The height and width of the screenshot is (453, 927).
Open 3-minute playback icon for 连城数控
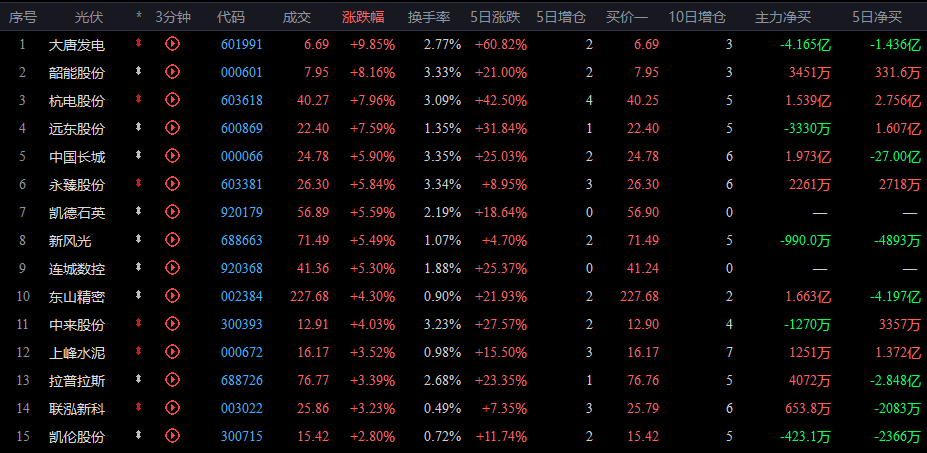click(172, 268)
